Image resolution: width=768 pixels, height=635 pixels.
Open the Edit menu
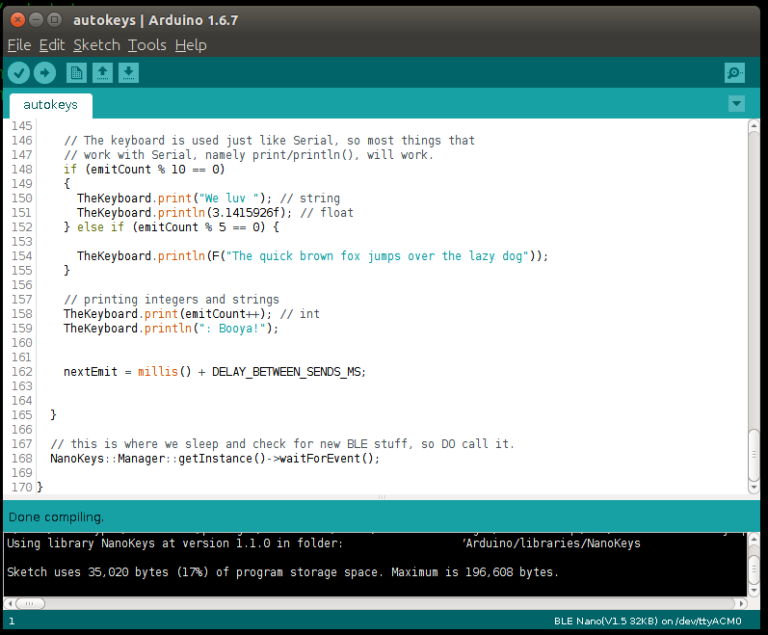[x=51, y=45]
